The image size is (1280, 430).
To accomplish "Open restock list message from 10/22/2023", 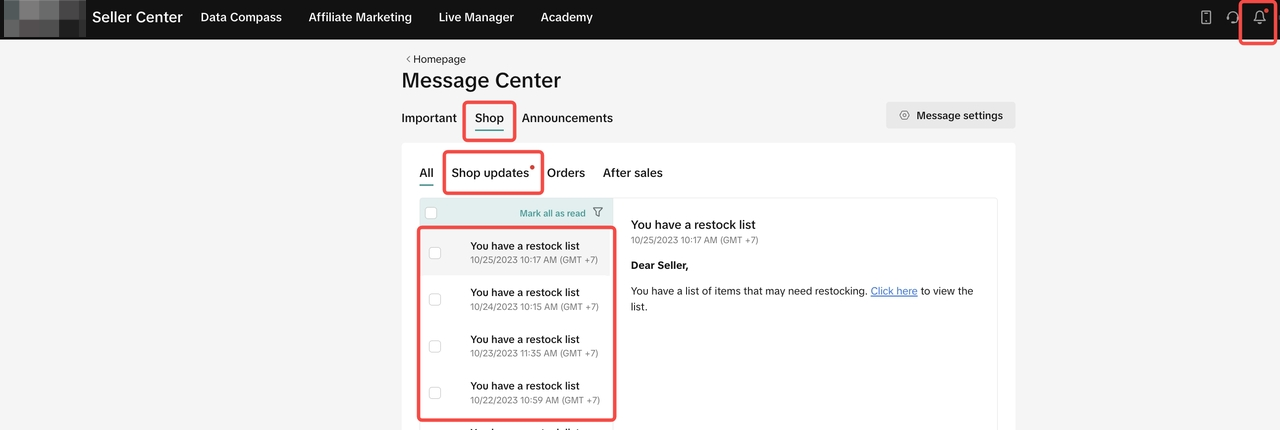I will tap(515, 392).
